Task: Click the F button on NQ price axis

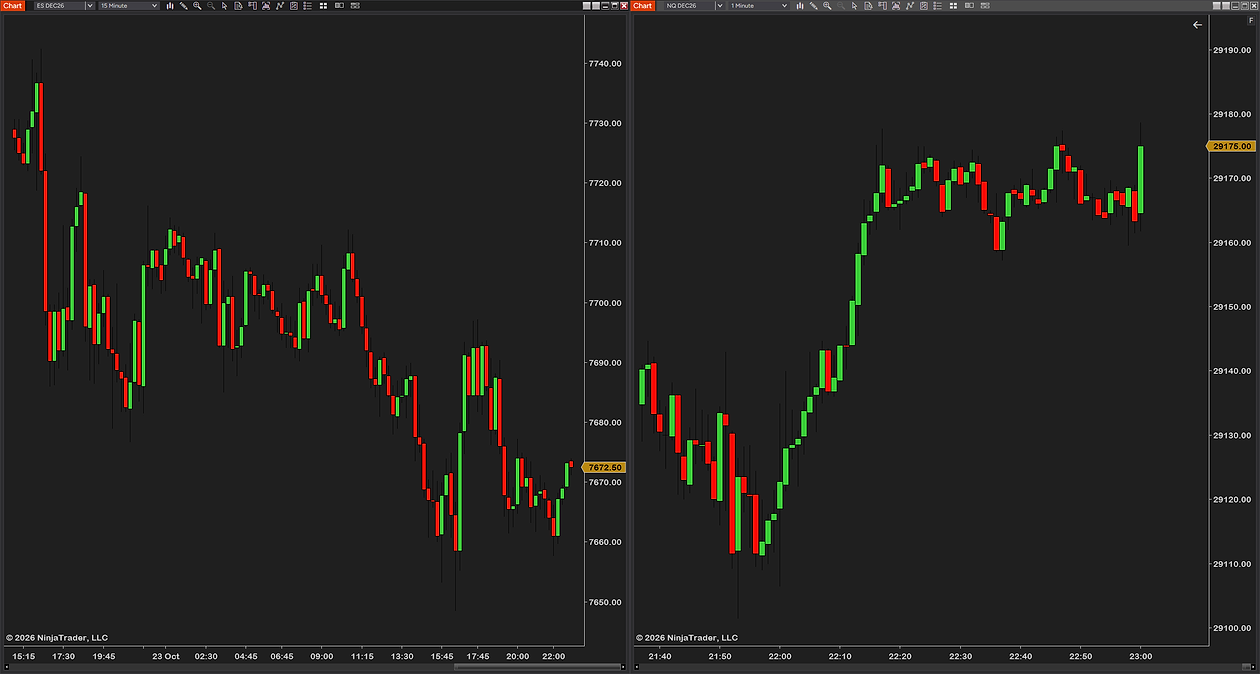Action: (1250, 22)
